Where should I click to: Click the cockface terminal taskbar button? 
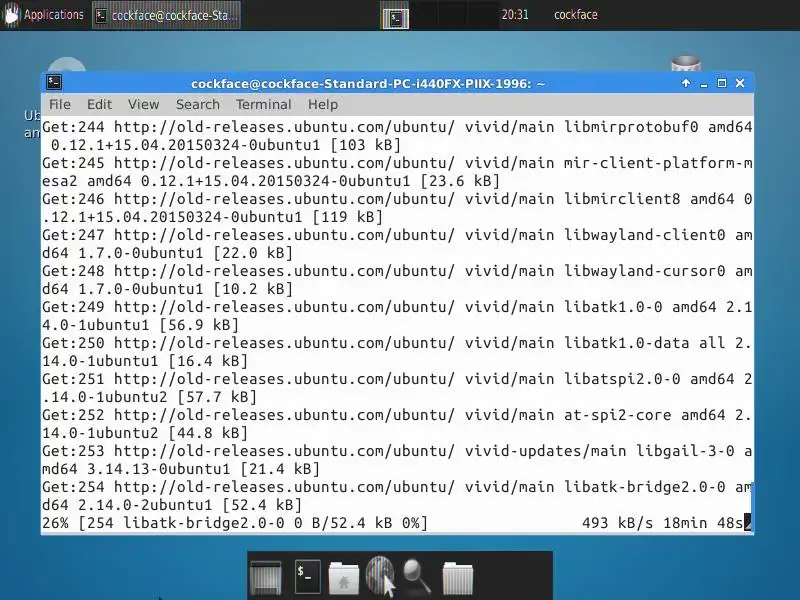(x=166, y=15)
